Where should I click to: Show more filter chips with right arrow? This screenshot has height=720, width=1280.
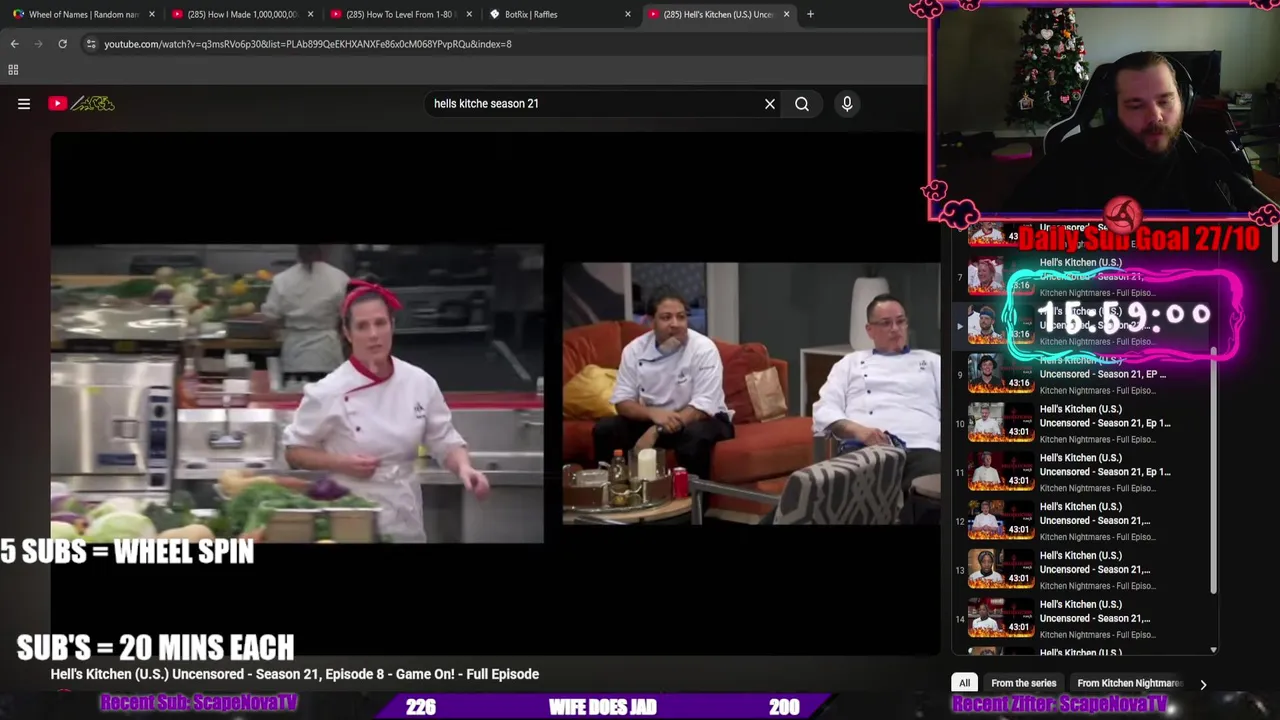[x=1203, y=684]
